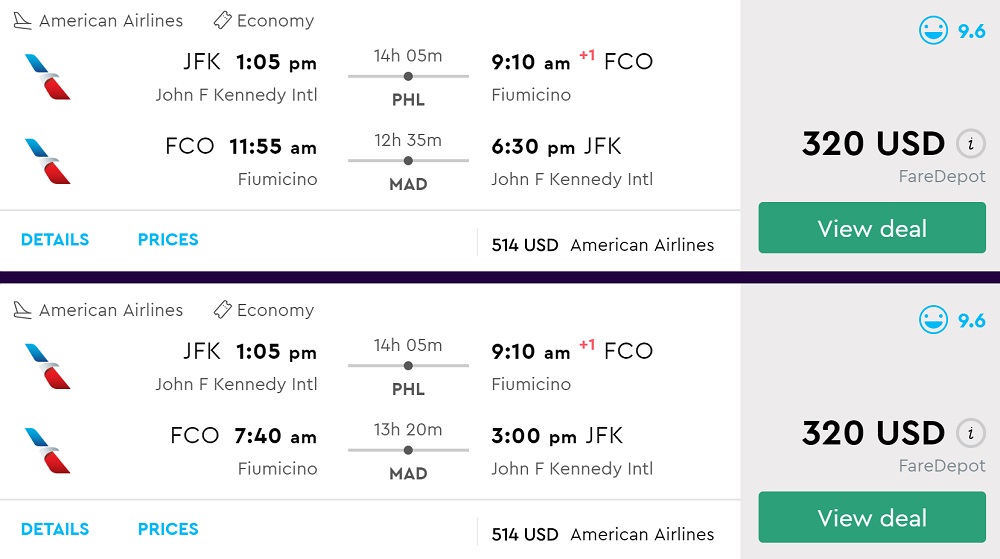Click the smiley rating icon for the 3:00 pm arrival itinerary
The width and height of the screenshot is (1000, 559).
(x=933, y=320)
